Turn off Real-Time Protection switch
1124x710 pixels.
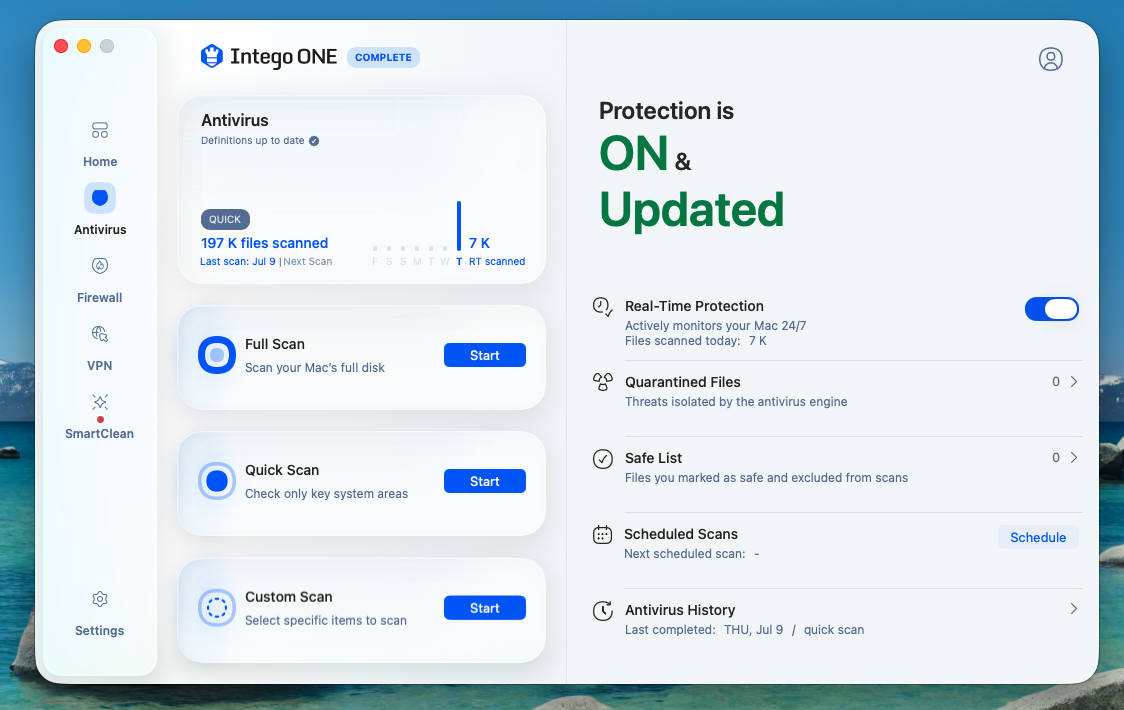point(1052,309)
